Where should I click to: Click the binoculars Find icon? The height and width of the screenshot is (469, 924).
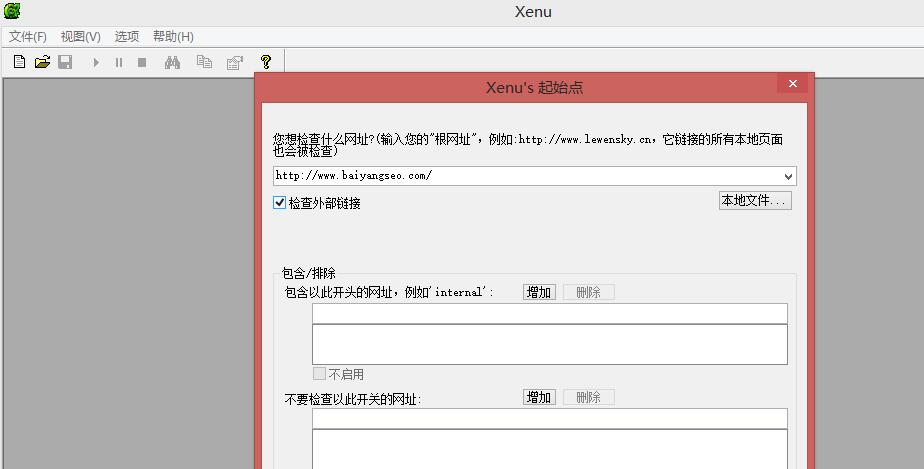tap(172, 62)
